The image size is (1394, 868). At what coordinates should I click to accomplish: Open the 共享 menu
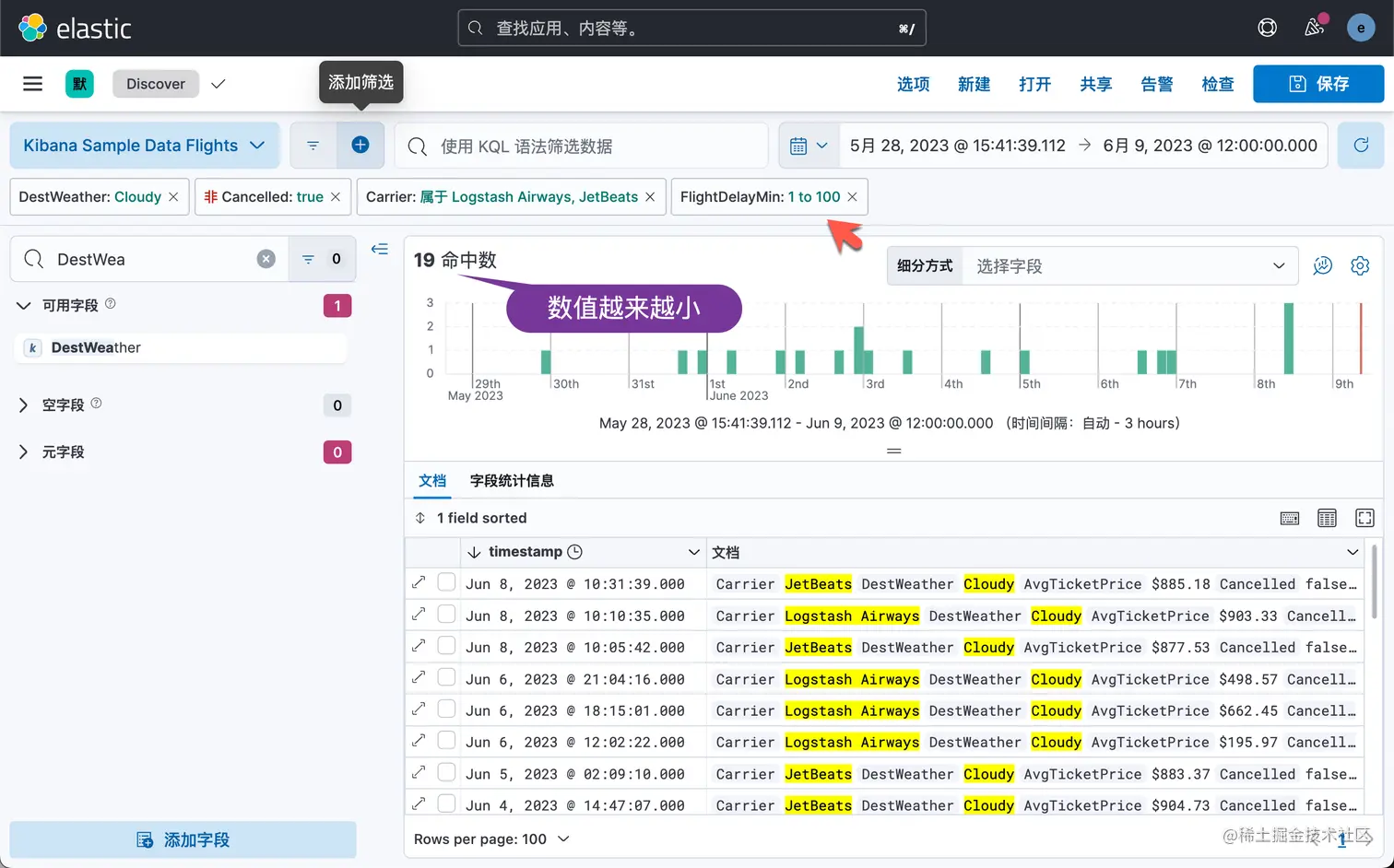click(1096, 84)
